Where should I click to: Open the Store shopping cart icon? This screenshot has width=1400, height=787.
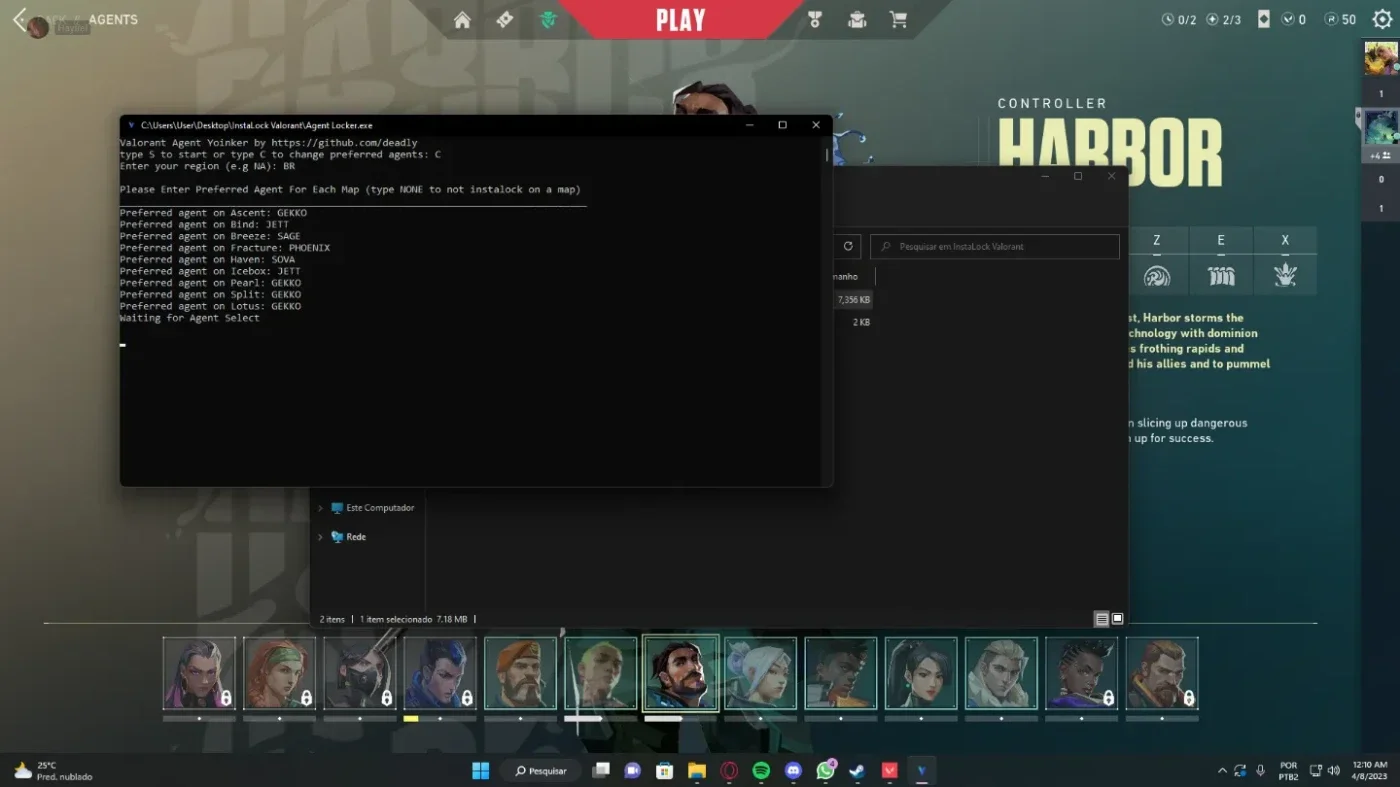tap(899, 20)
